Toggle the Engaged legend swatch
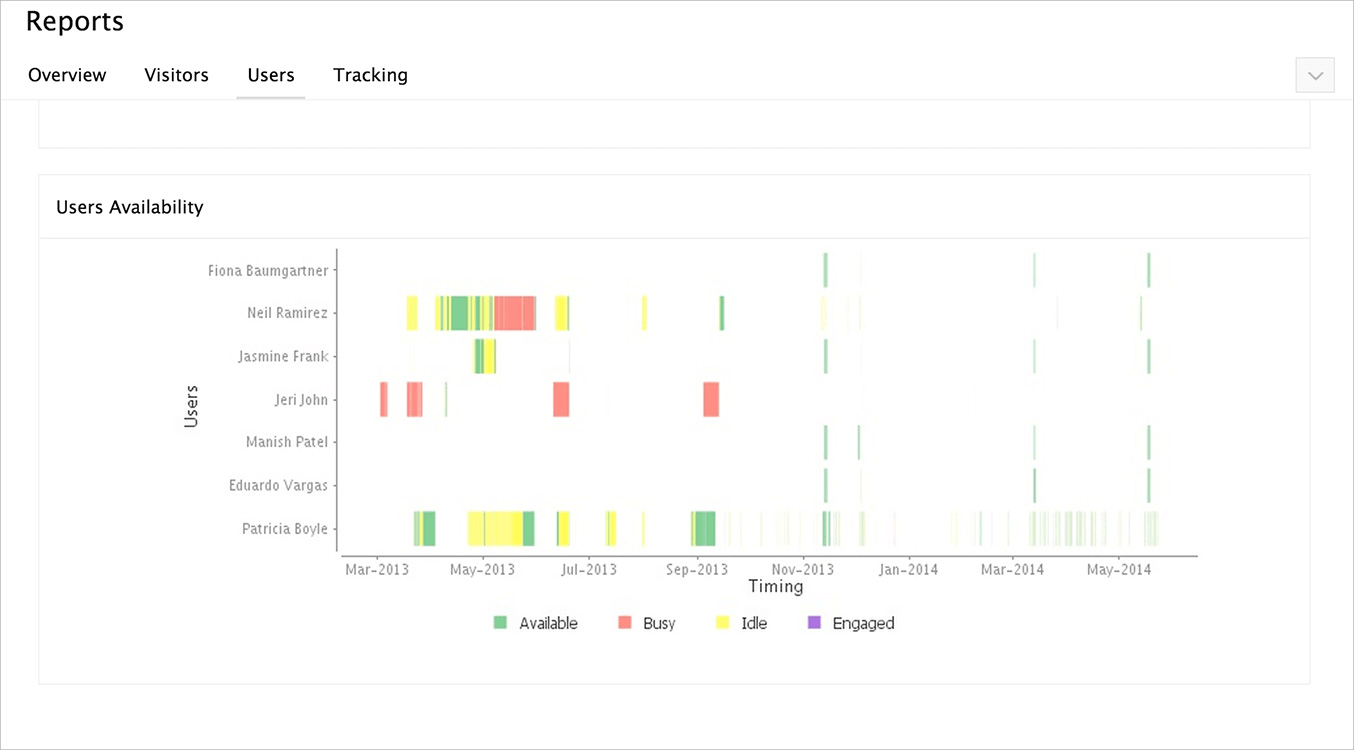The image size is (1354, 750). tap(814, 623)
